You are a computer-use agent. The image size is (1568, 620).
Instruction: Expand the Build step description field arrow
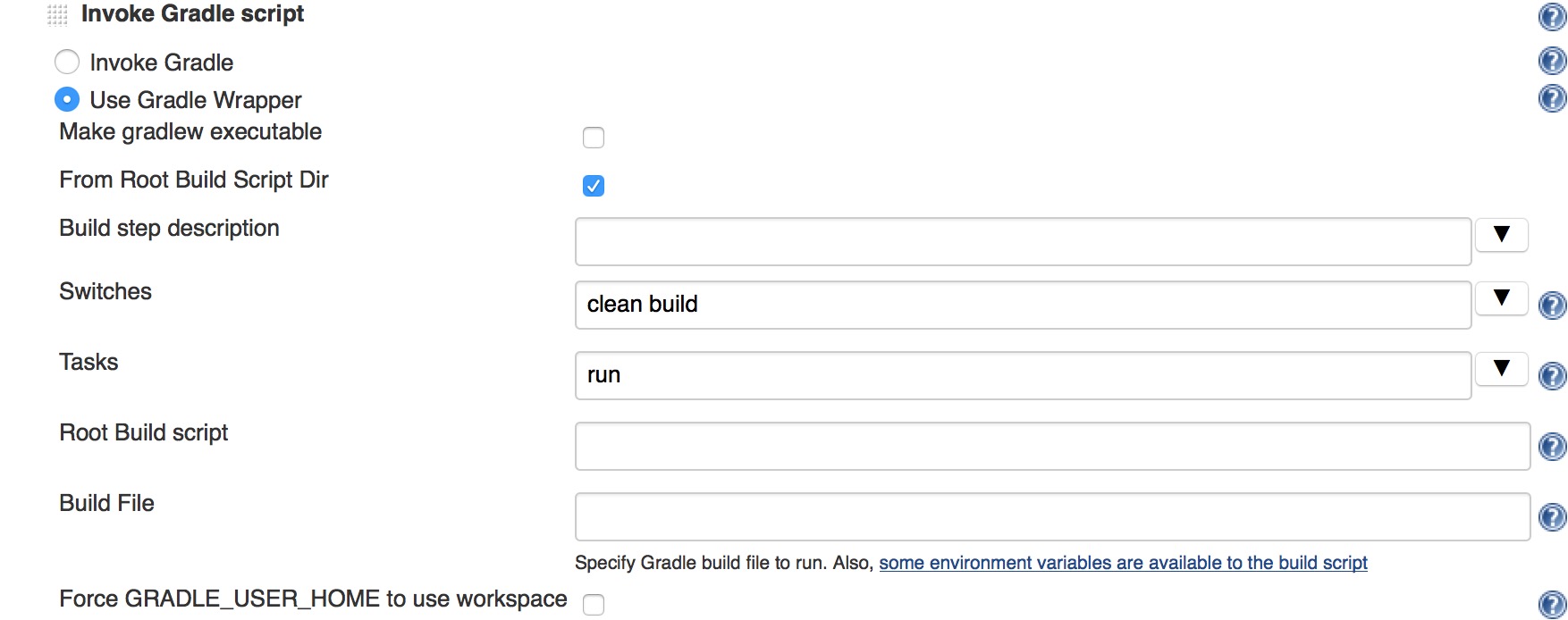click(1502, 234)
